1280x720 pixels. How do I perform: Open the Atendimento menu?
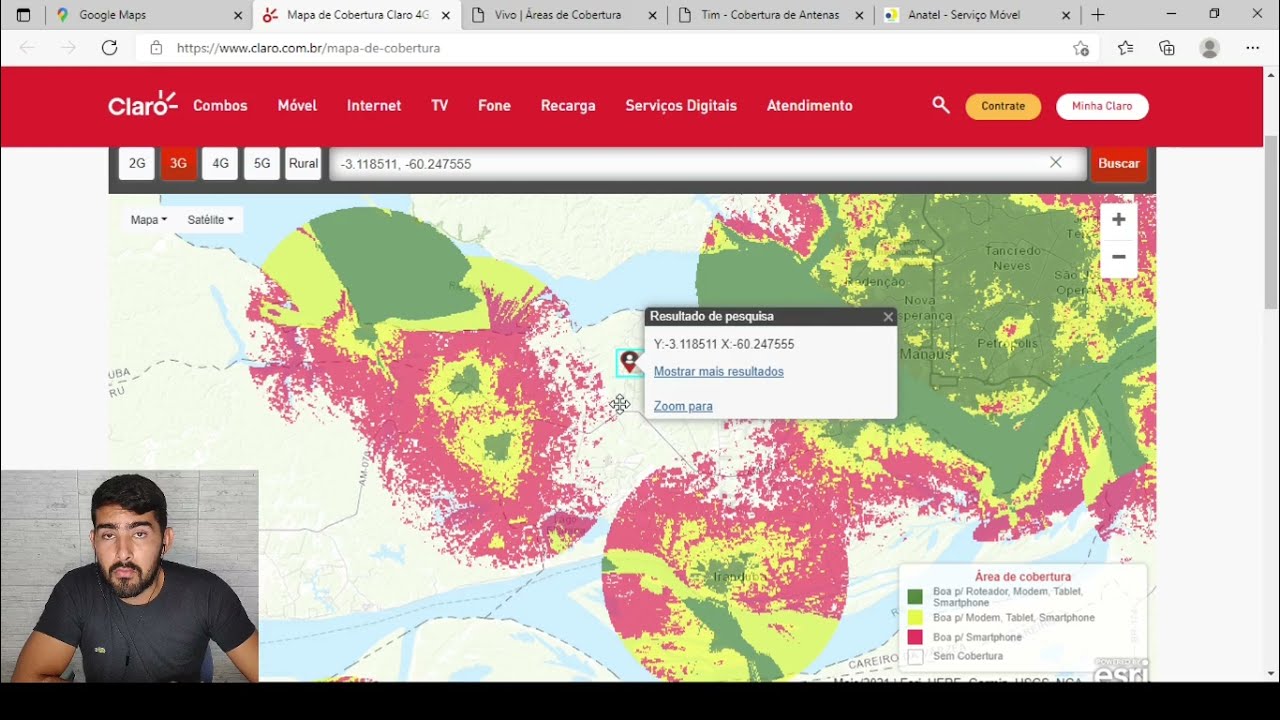pos(810,105)
